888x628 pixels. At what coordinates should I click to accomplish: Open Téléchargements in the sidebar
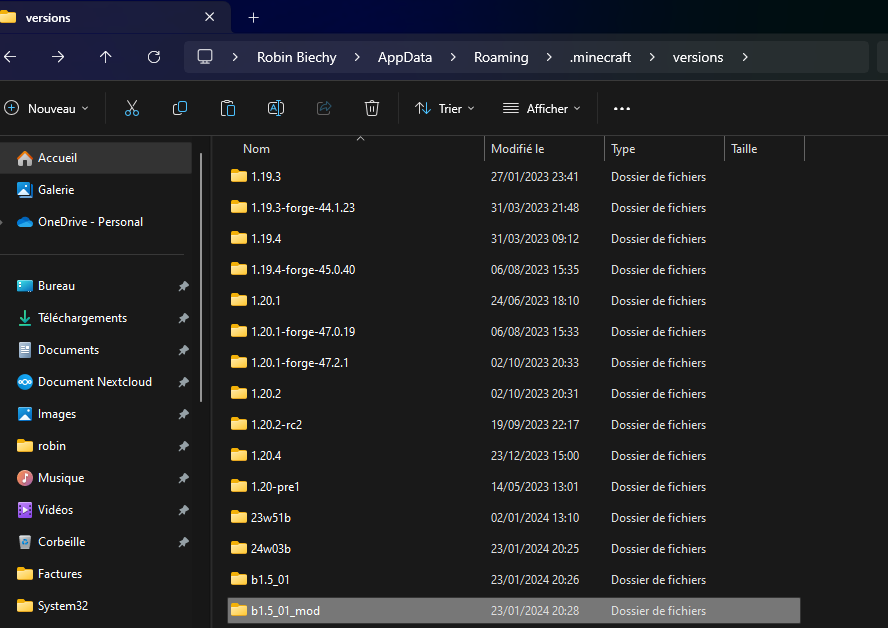tap(82, 318)
